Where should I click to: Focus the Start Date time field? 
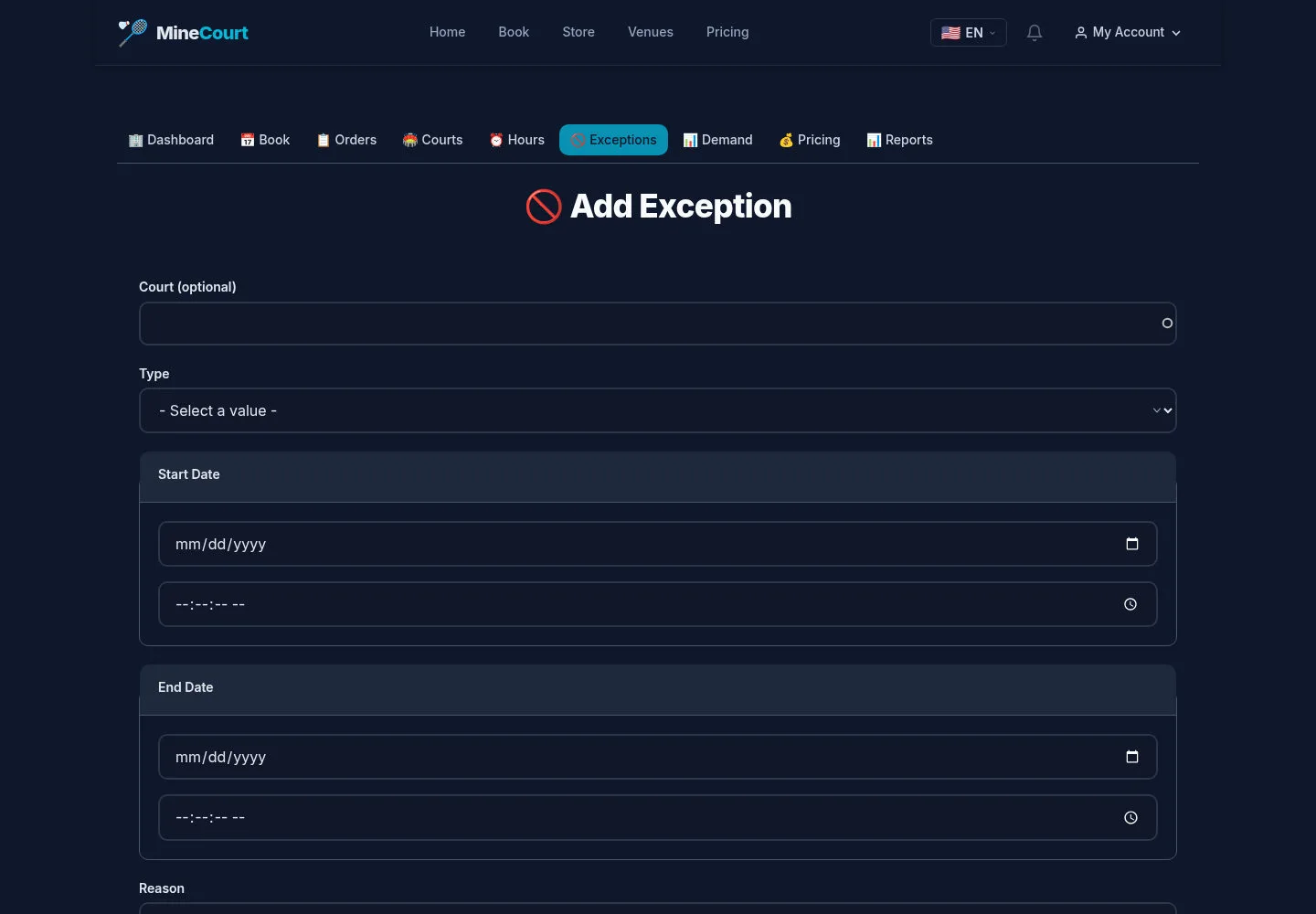pyautogui.click(x=658, y=604)
